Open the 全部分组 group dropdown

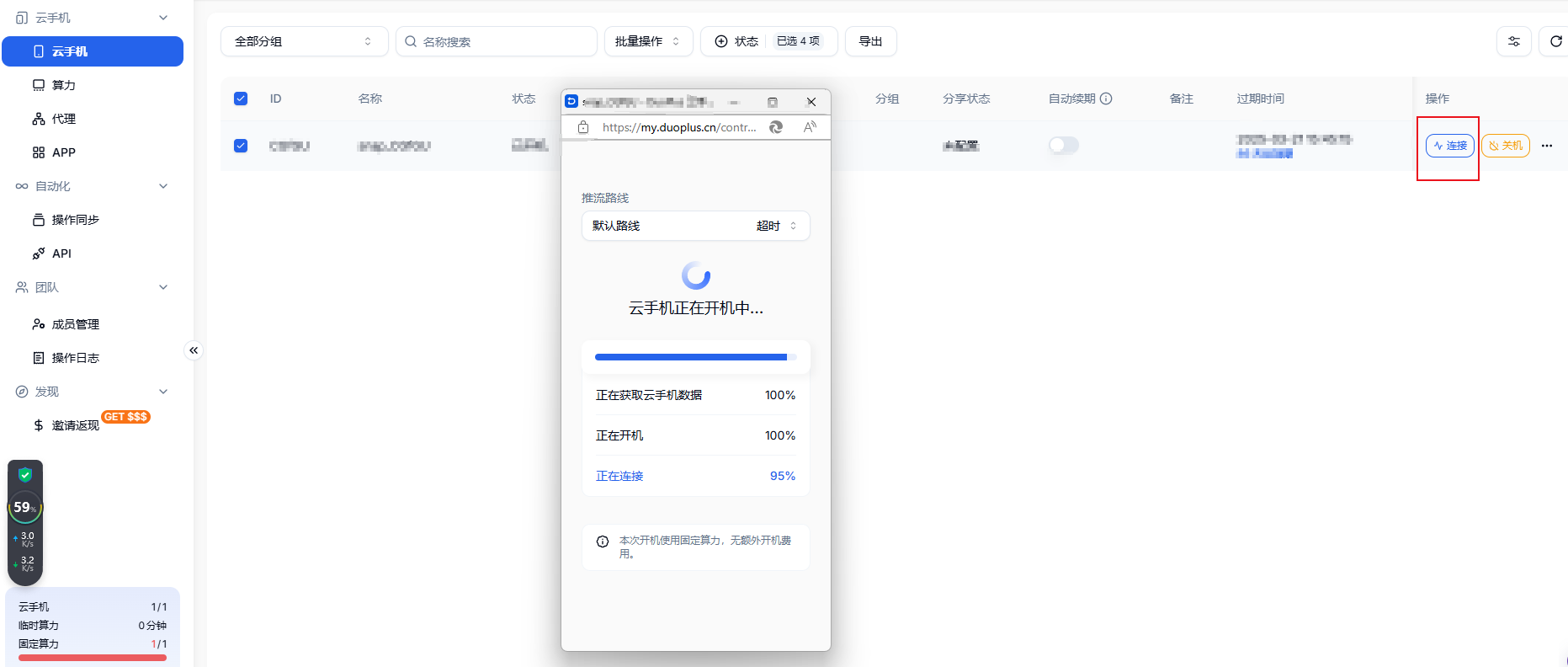coord(304,41)
